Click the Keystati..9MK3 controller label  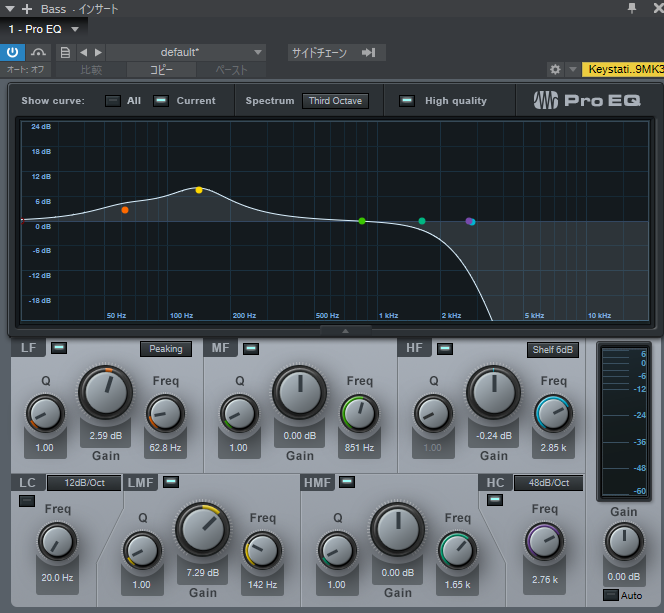tap(623, 69)
